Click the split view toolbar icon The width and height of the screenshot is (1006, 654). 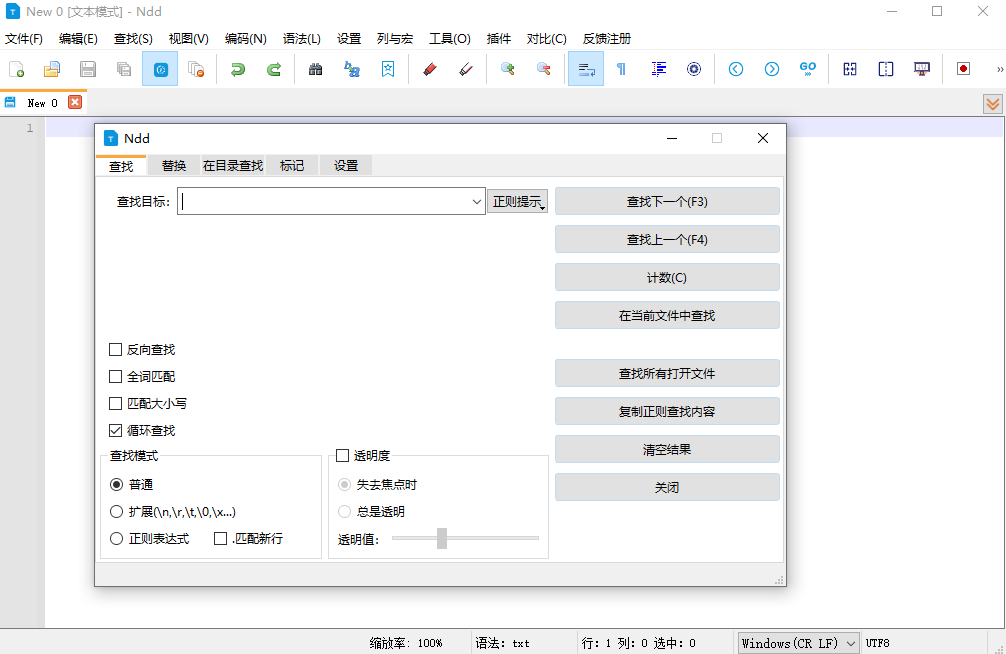(x=885, y=69)
